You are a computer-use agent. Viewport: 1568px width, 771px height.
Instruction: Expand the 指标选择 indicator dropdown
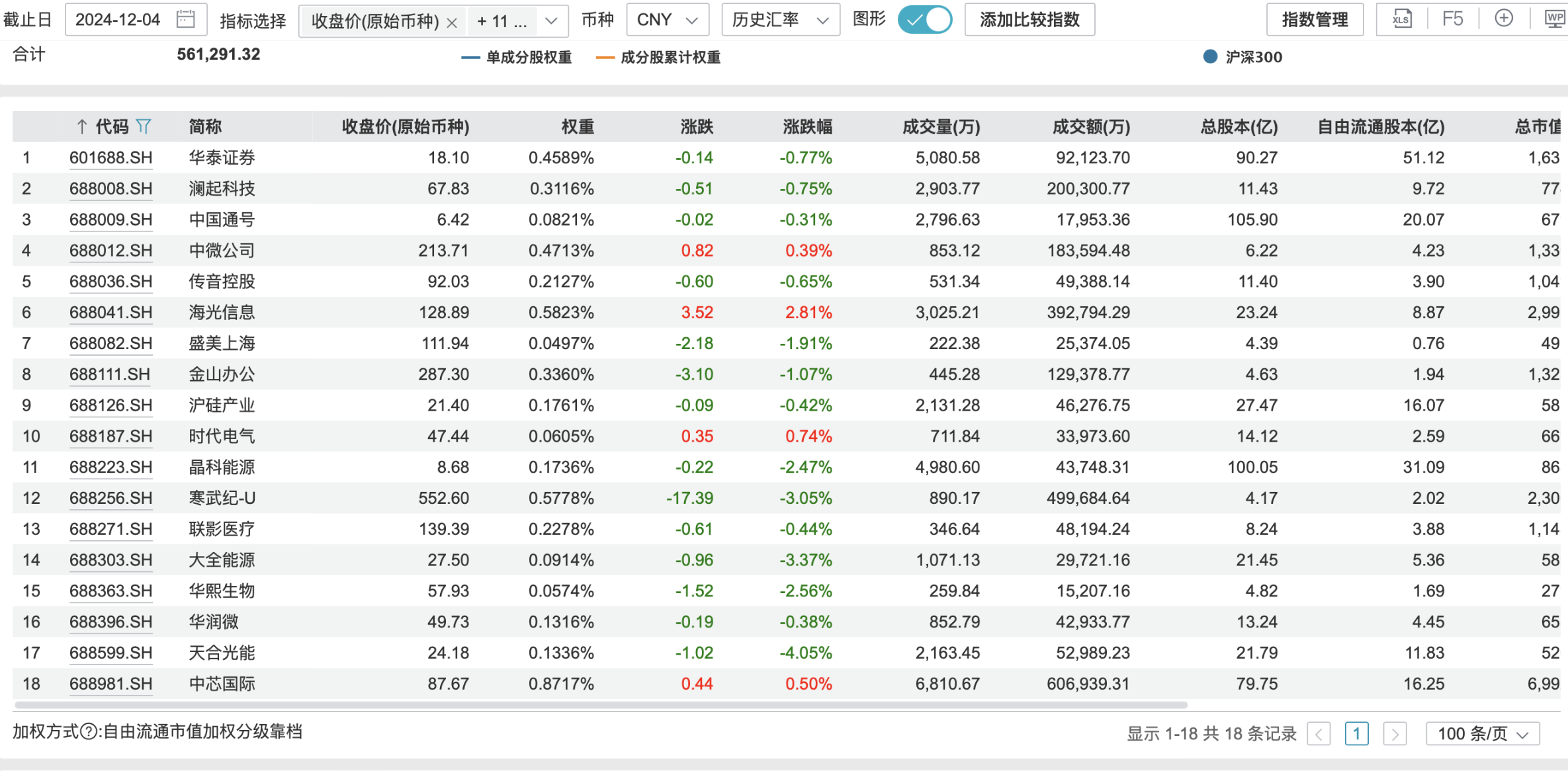point(550,21)
